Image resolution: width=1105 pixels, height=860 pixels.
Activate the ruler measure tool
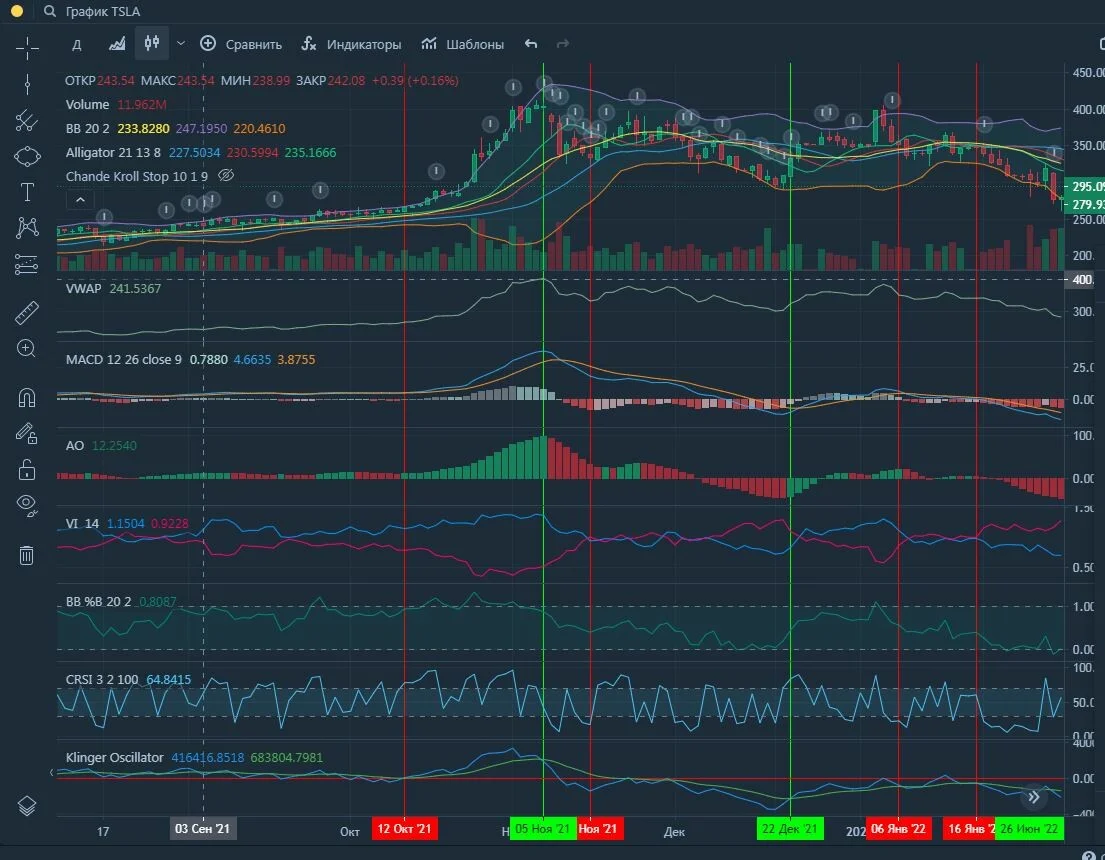pyautogui.click(x=27, y=313)
